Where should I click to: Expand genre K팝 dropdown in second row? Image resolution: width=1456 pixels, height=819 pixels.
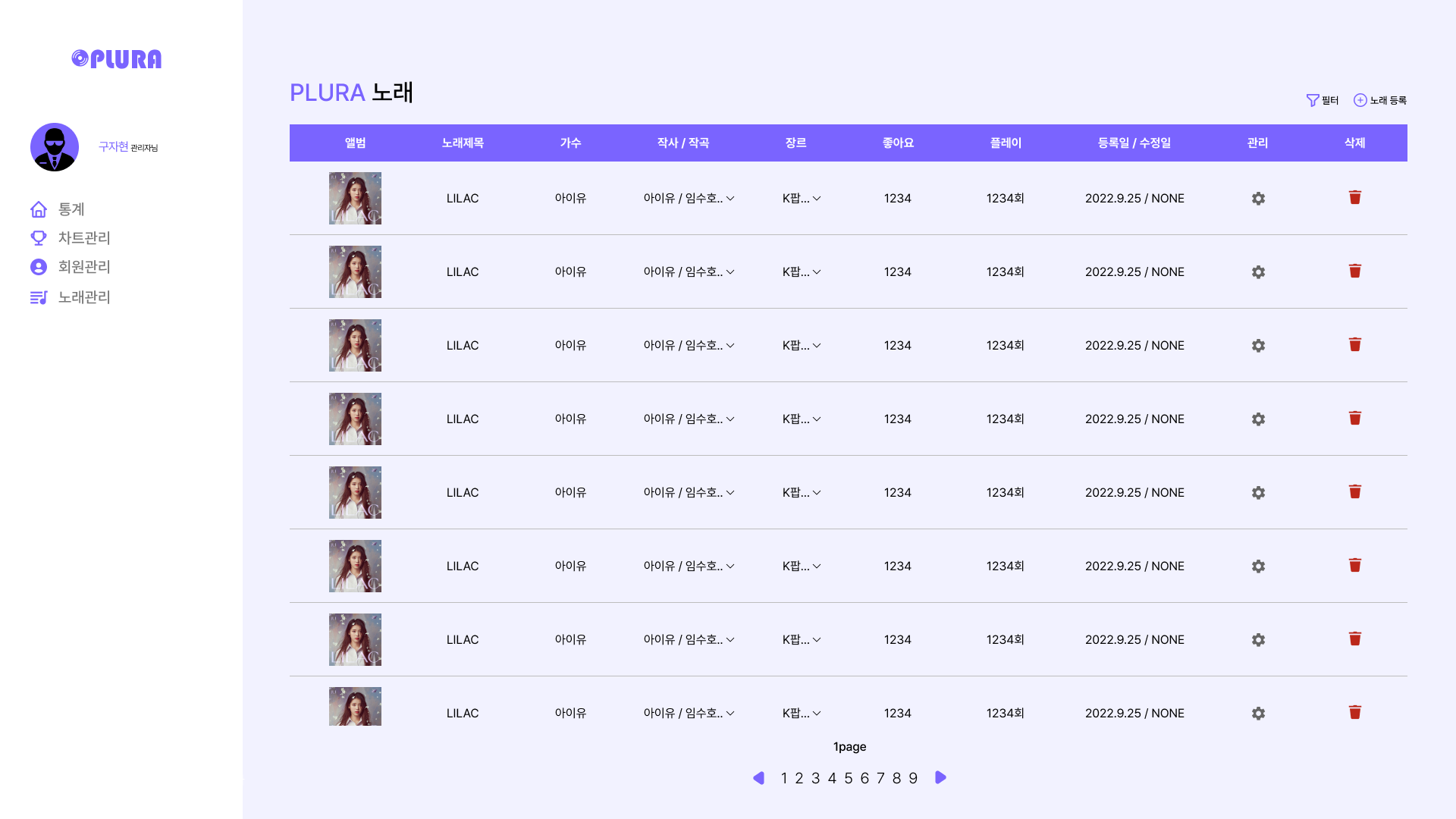click(x=817, y=272)
